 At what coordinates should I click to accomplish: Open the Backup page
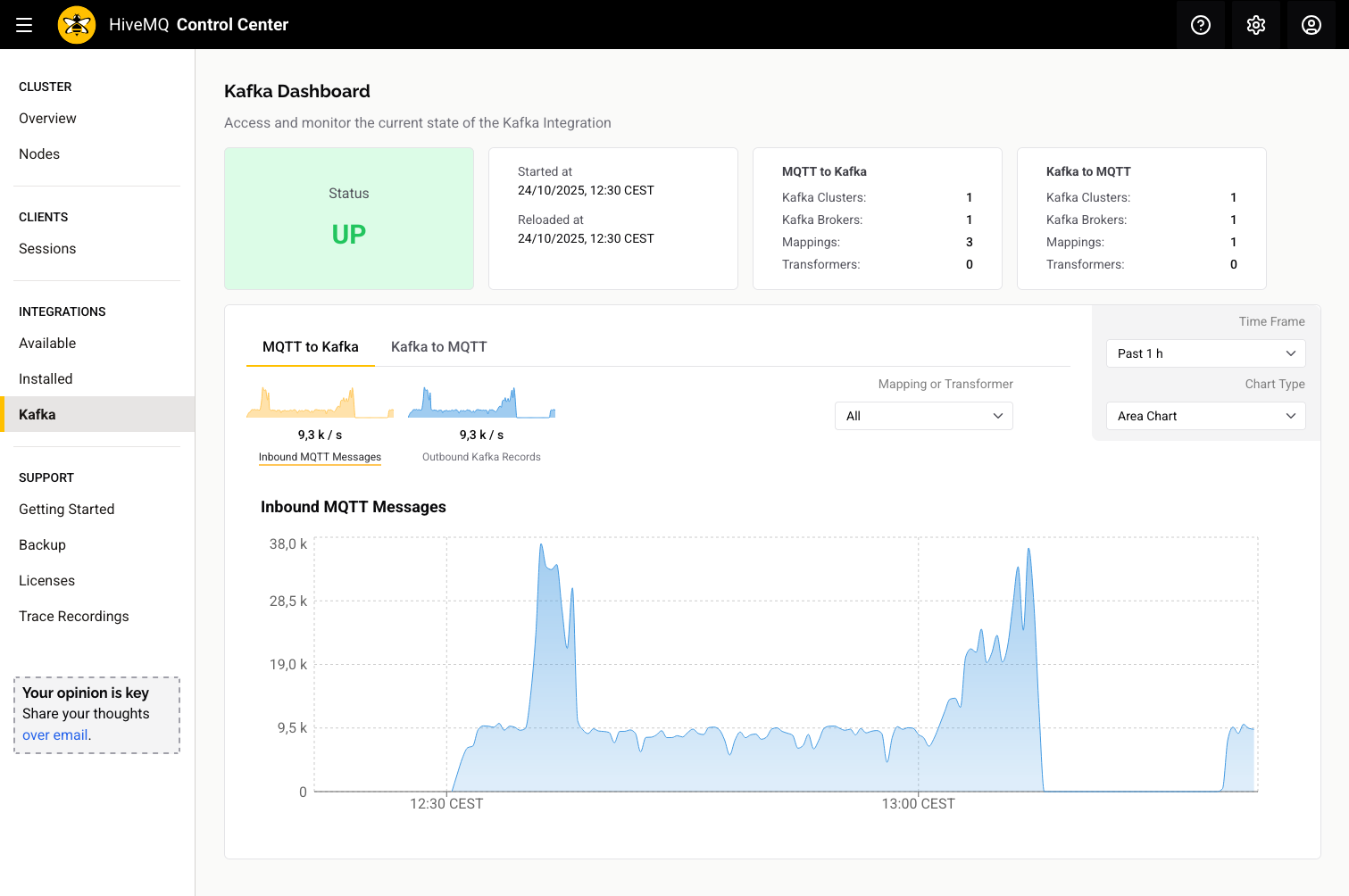pyautogui.click(x=42, y=545)
